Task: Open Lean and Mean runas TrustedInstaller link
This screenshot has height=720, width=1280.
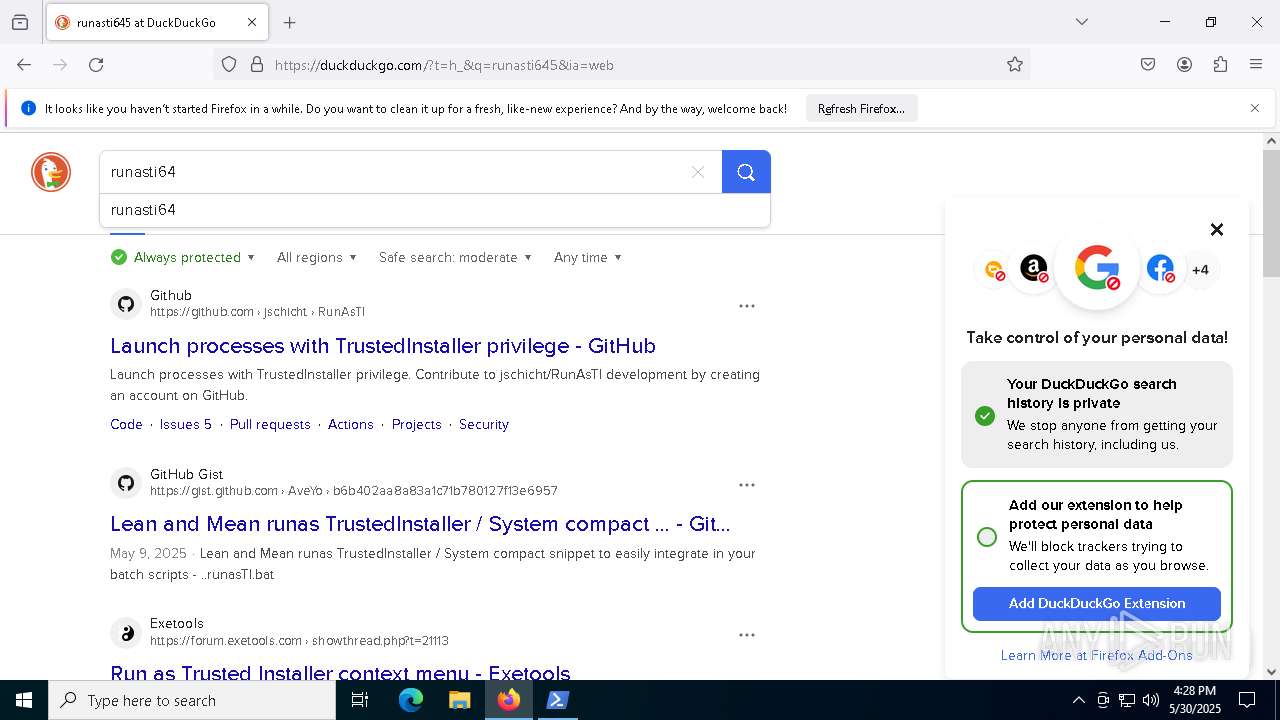Action: pyautogui.click(x=420, y=524)
